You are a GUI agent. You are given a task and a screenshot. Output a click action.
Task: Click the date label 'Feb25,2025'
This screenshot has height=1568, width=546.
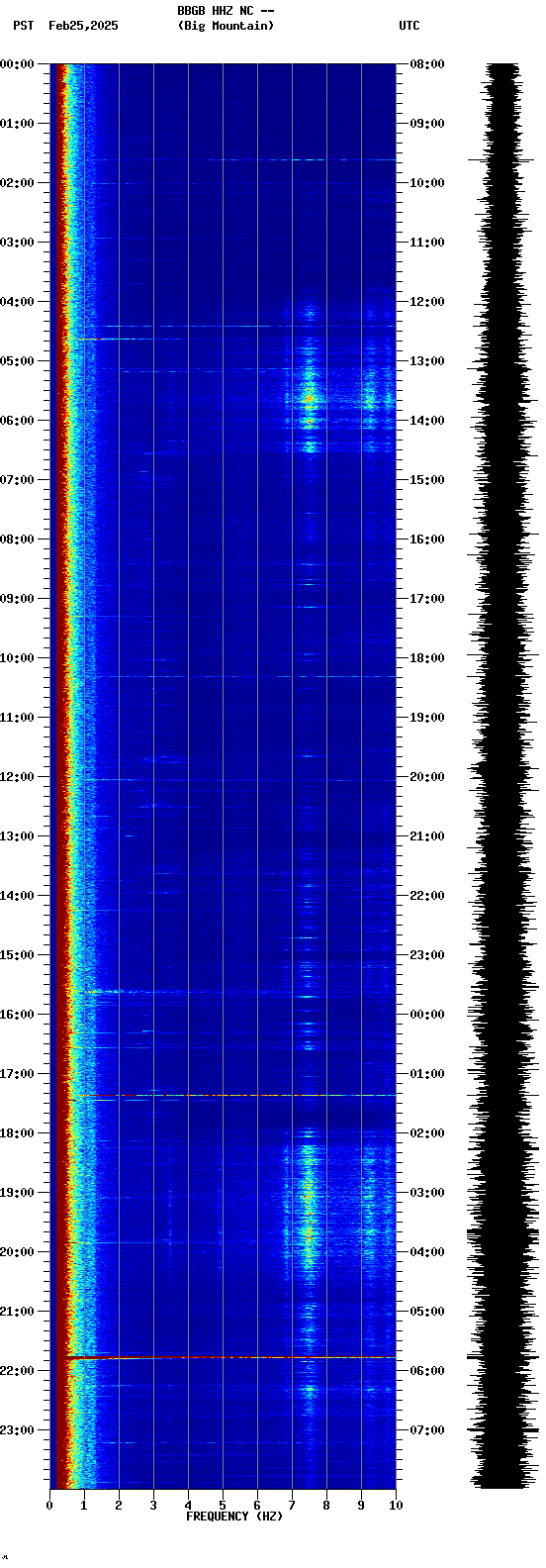tap(83, 26)
